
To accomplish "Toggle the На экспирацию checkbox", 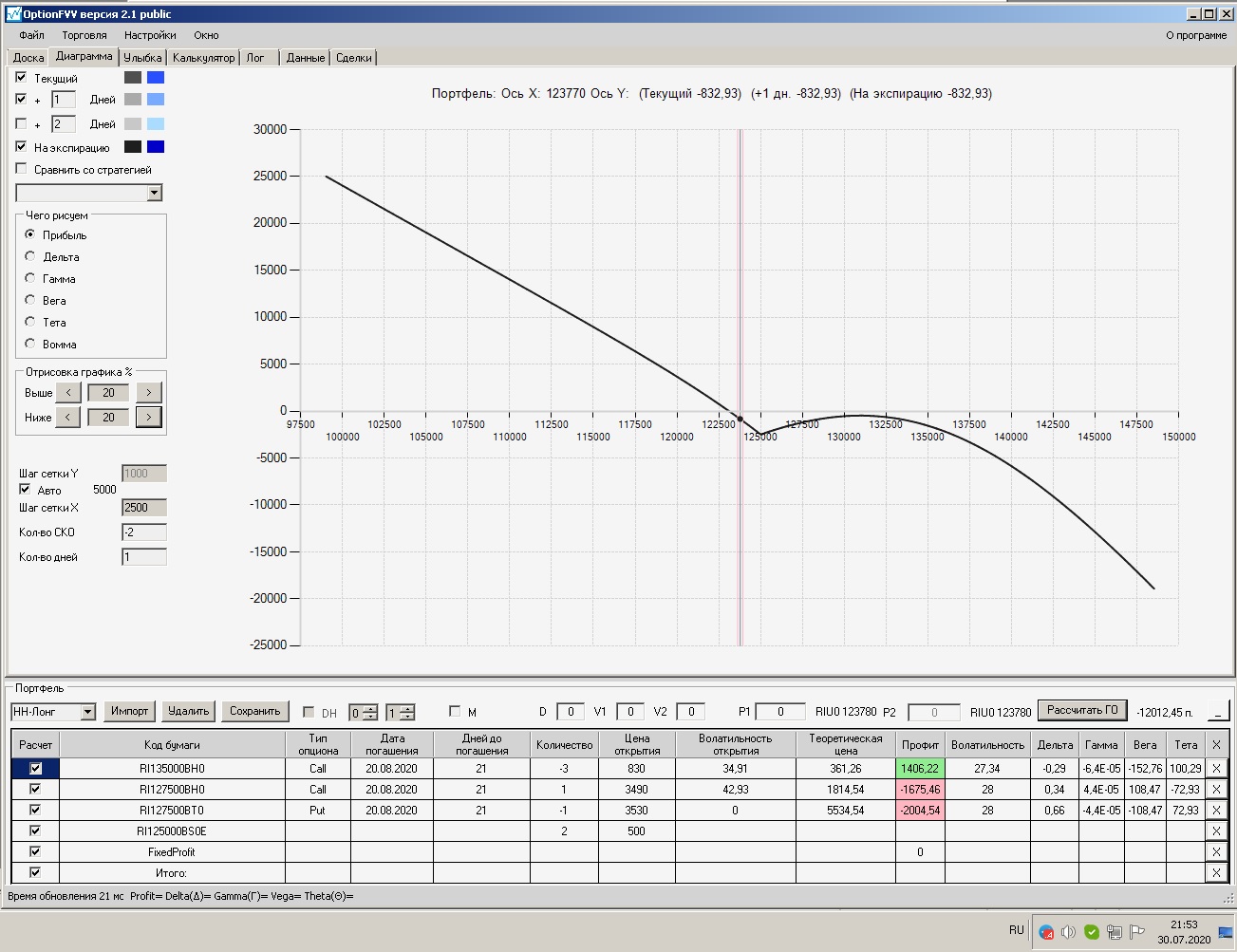I will [x=22, y=147].
